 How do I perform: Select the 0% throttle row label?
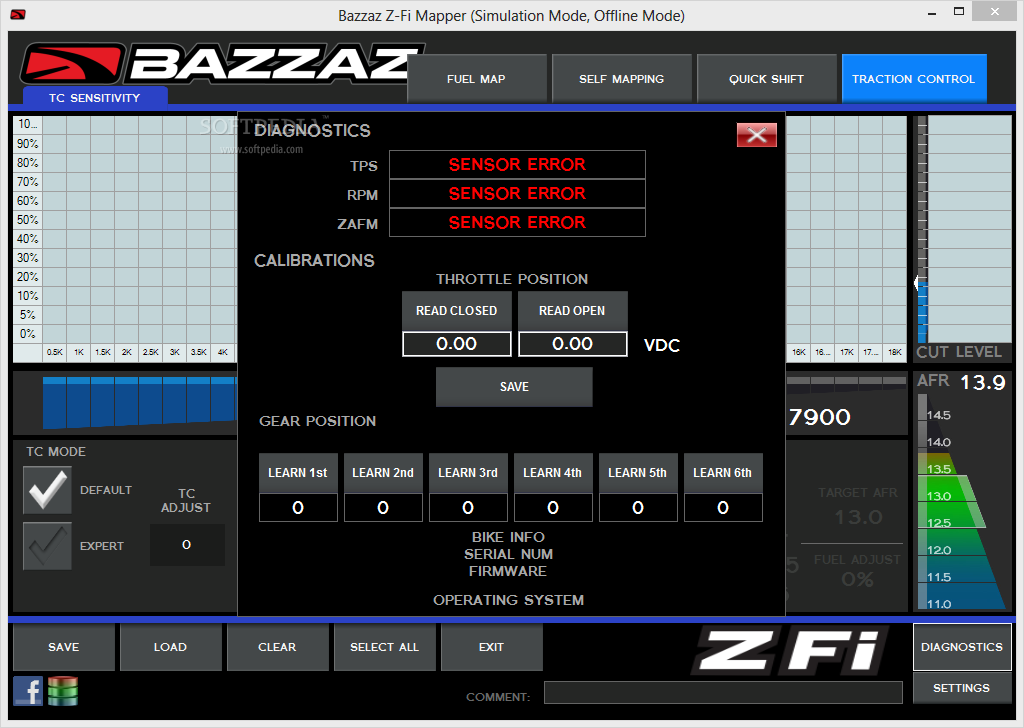coord(27,334)
